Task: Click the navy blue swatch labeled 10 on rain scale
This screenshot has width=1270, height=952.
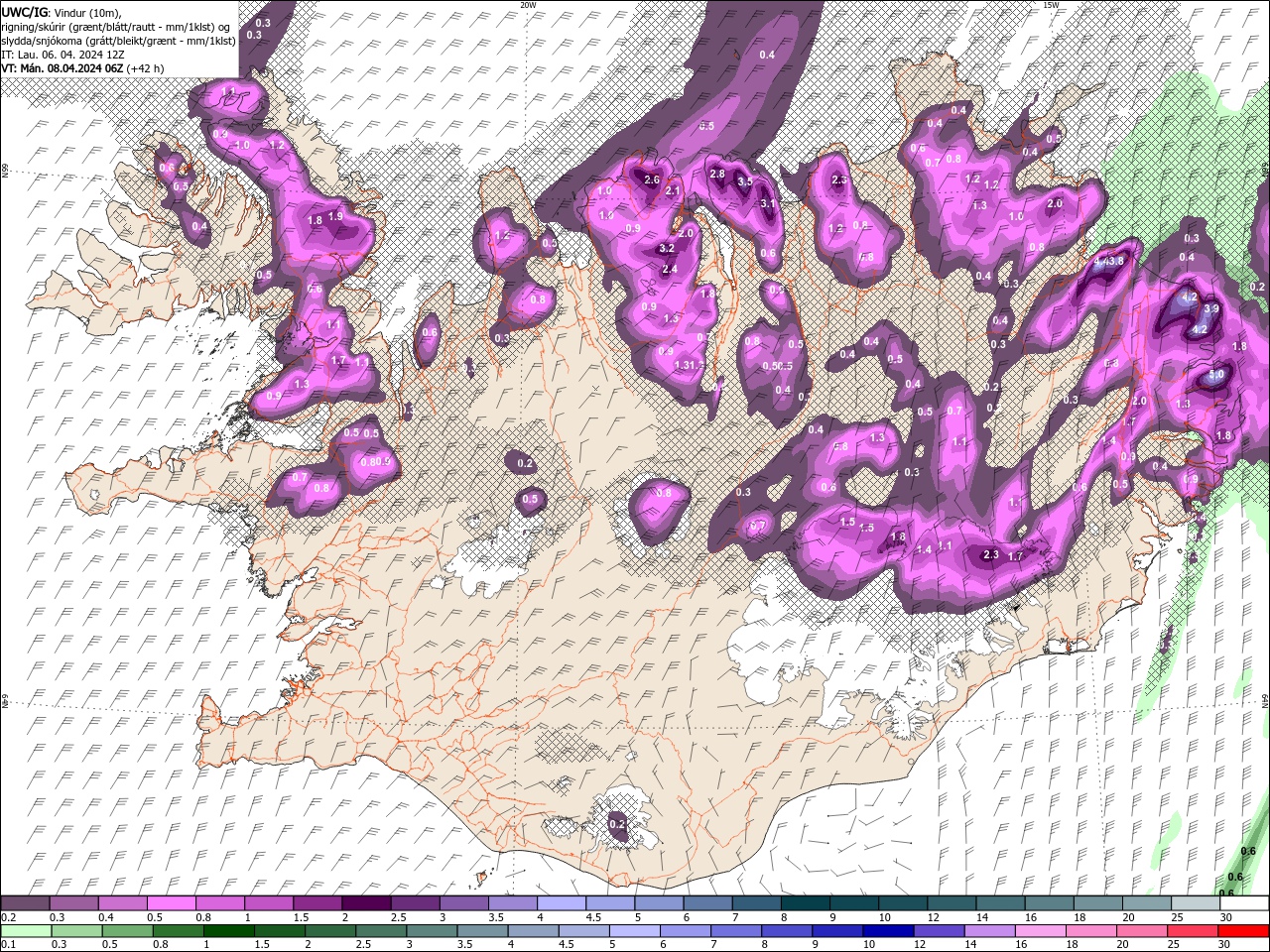Action: coord(886,931)
